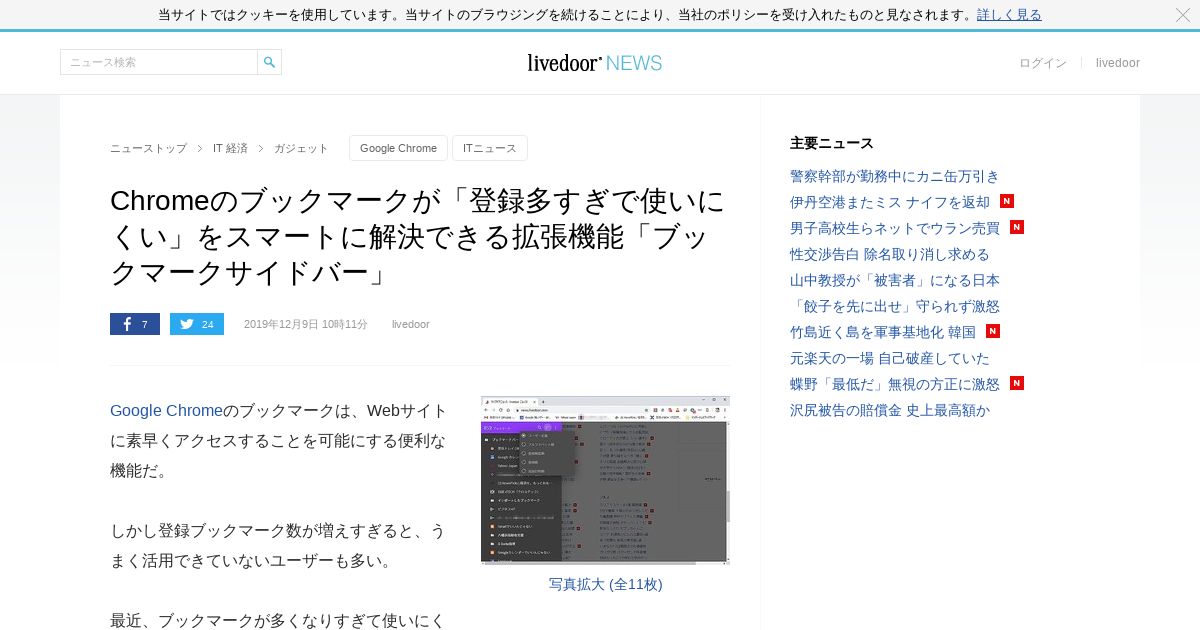Viewport: 1200px width, 630px height.
Task: Read 伊丹空港またミス ナイフを返却 headline
Action: (x=890, y=202)
